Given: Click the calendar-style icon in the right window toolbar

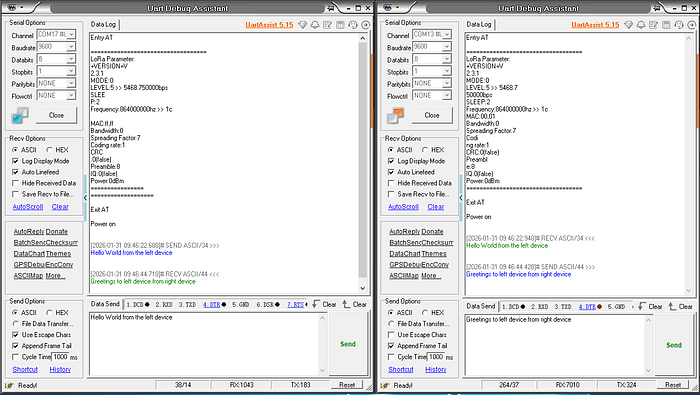Looking at the screenshot, I should (666, 25).
